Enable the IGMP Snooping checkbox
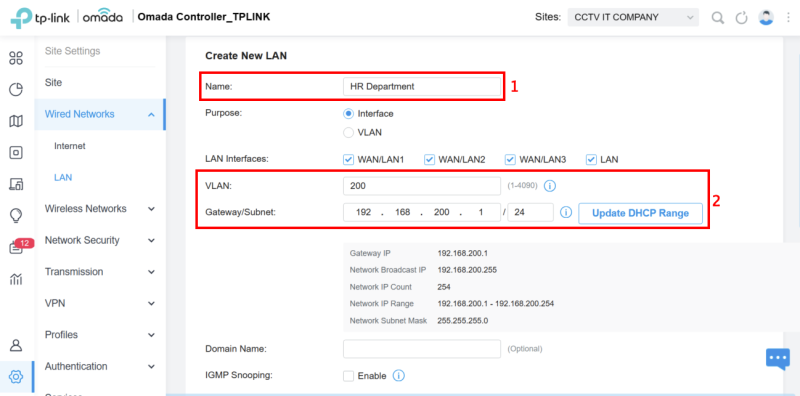Viewport: 800px width, 396px height. [x=348, y=376]
